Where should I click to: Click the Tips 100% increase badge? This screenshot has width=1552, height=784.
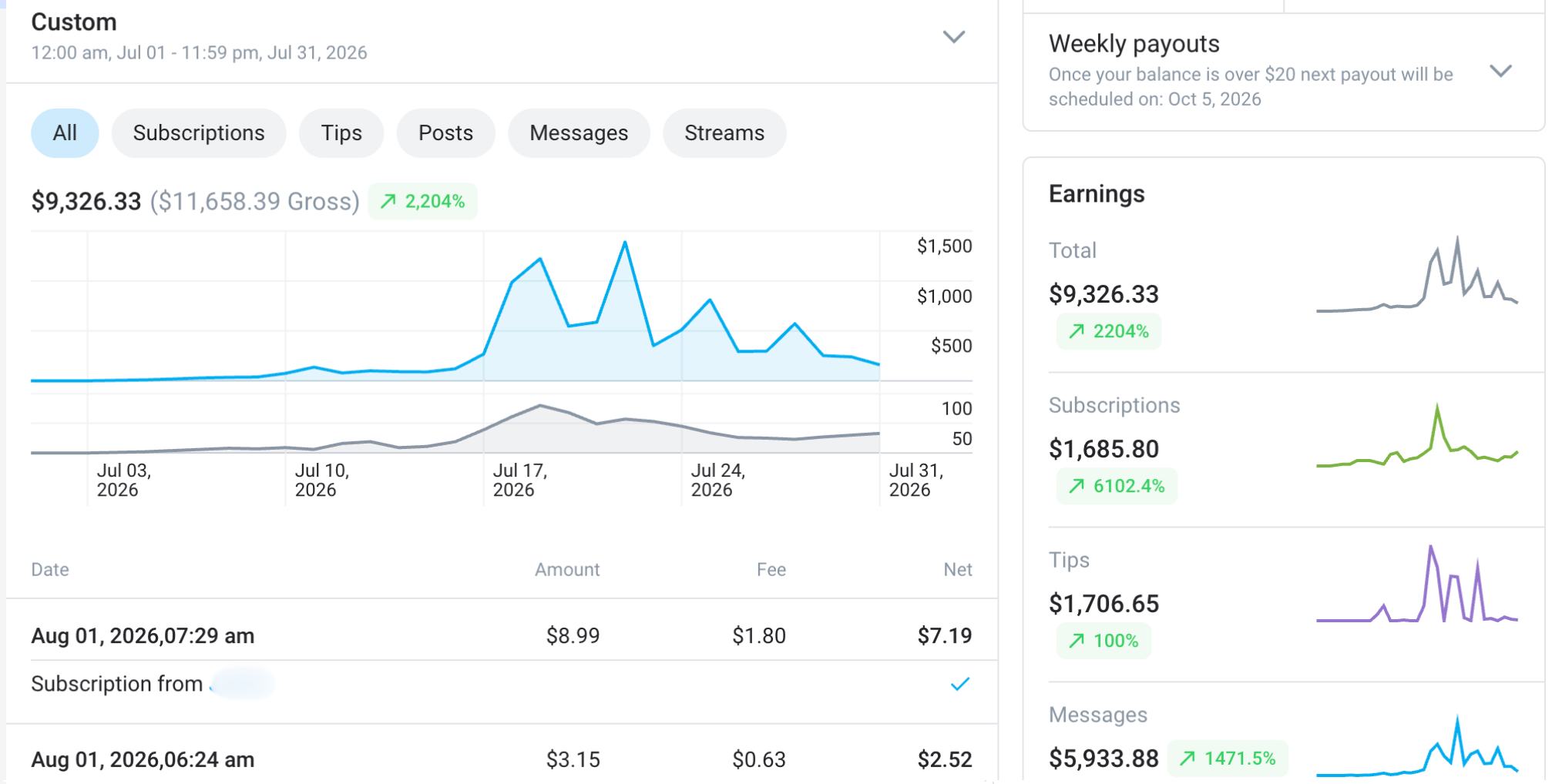tap(1104, 641)
